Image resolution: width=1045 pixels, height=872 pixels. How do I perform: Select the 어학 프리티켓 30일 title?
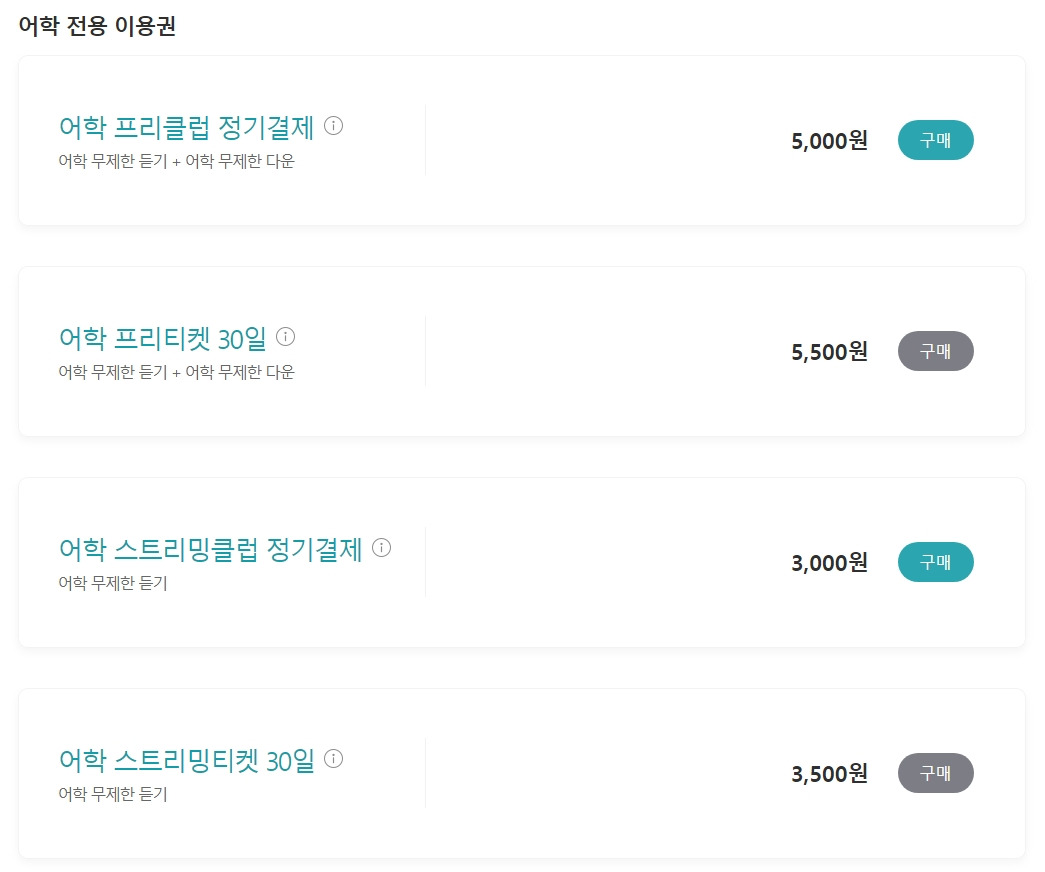pos(163,339)
